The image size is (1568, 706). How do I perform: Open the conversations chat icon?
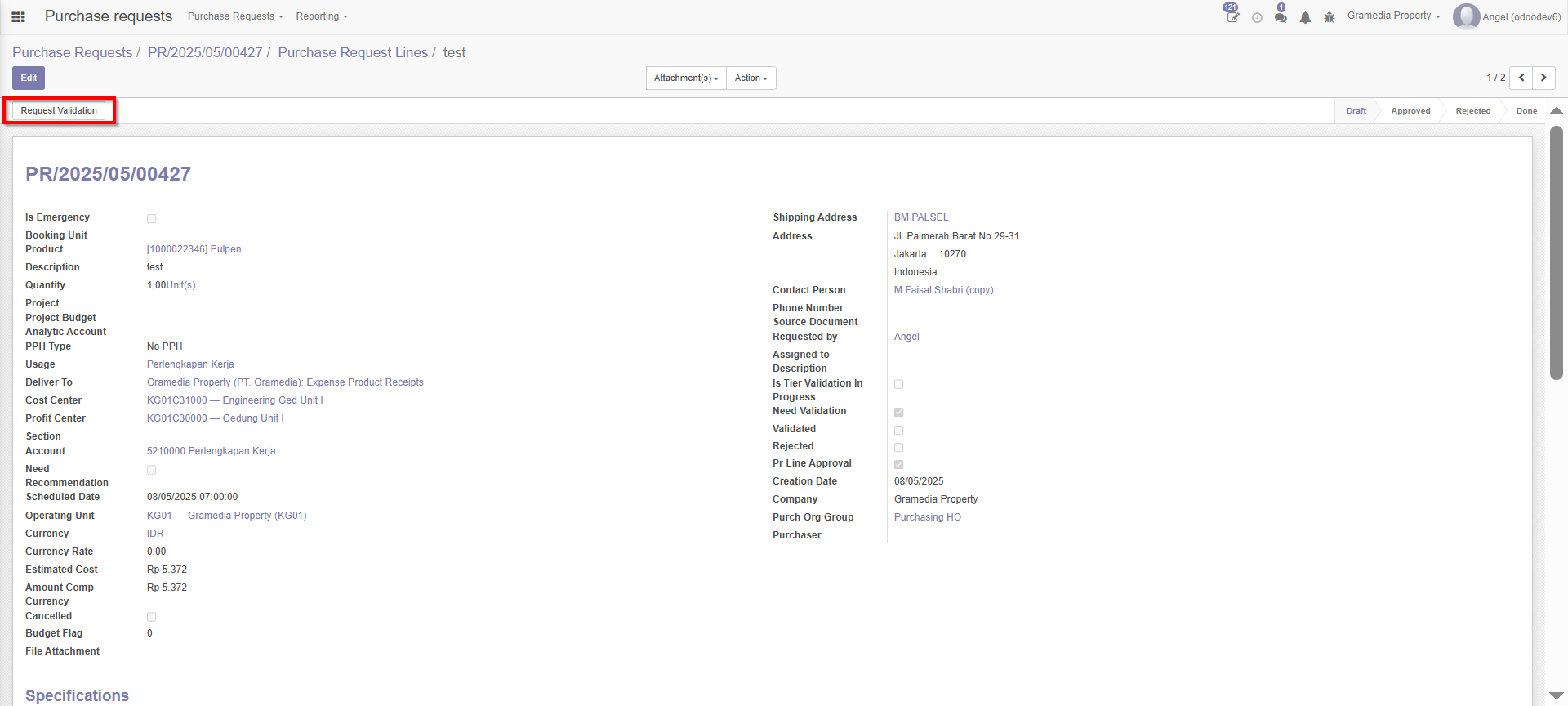[1281, 16]
